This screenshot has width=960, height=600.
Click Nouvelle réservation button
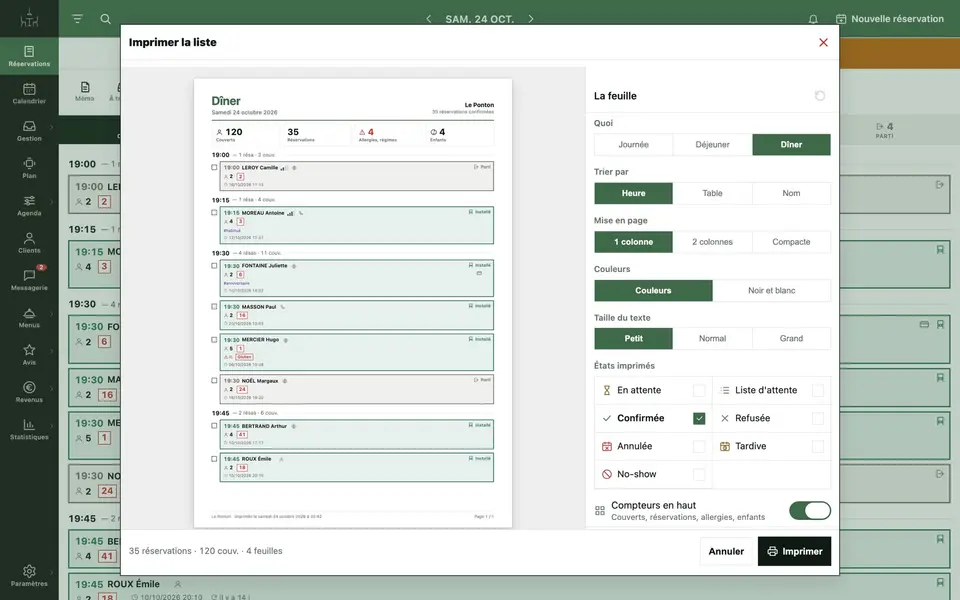click(x=890, y=19)
